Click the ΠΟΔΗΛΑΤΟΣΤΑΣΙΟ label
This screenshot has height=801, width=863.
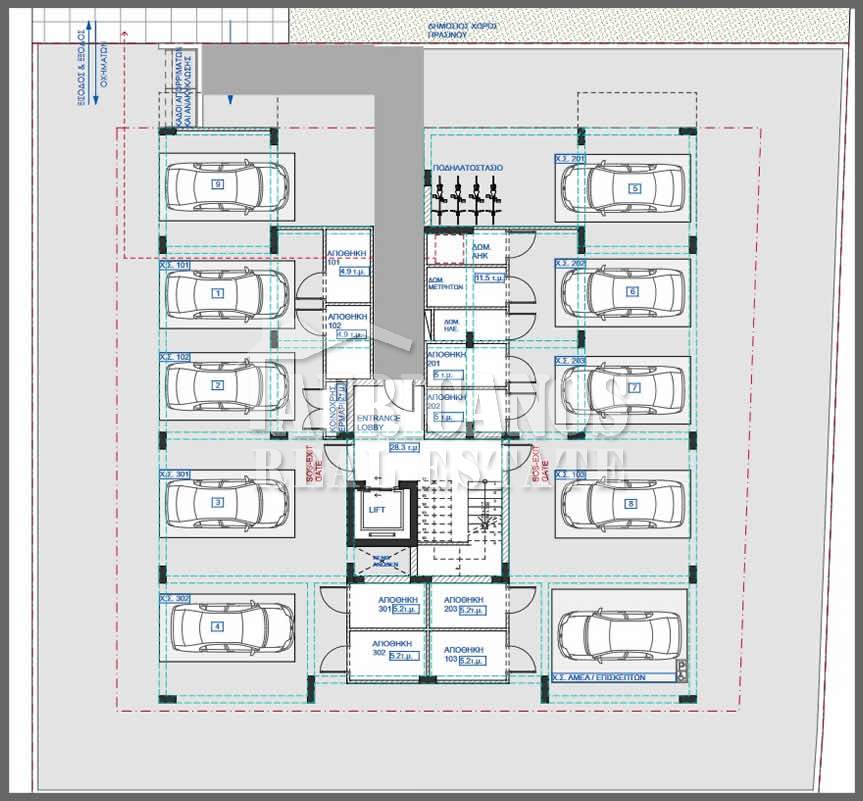pos(467,168)
